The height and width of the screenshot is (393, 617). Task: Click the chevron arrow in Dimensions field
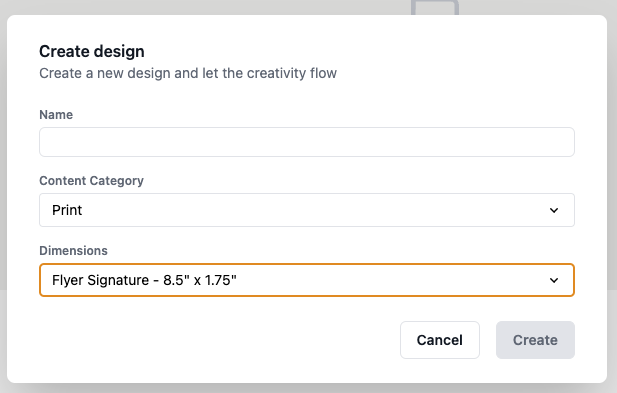[x=554, y=280]
